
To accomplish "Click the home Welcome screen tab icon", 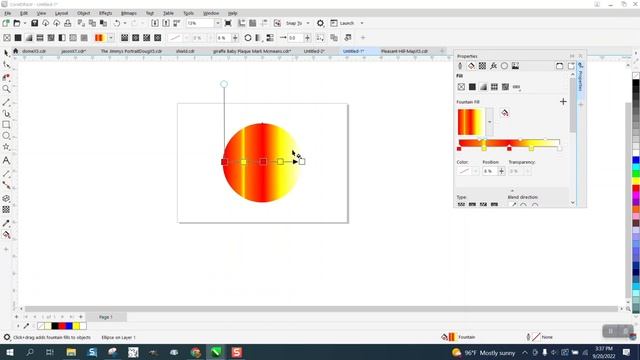I will click(16, 51).
